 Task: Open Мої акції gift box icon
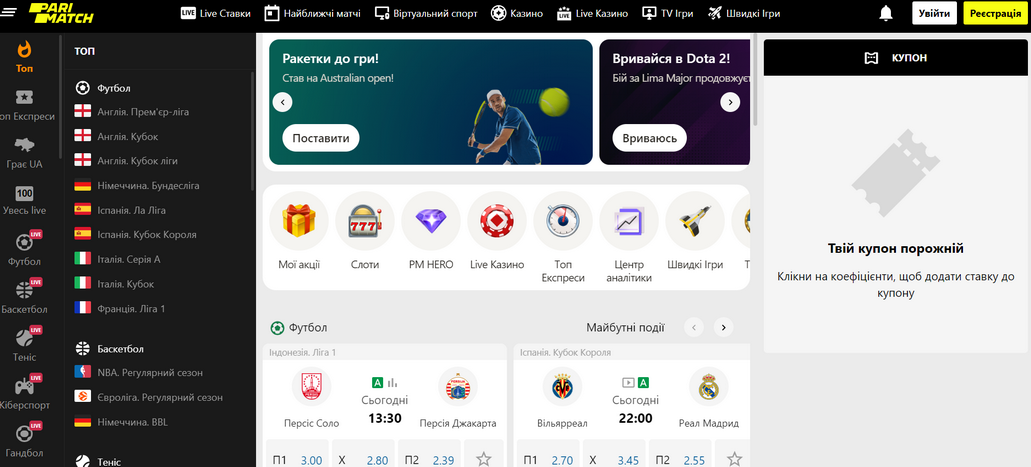point(299,221)
